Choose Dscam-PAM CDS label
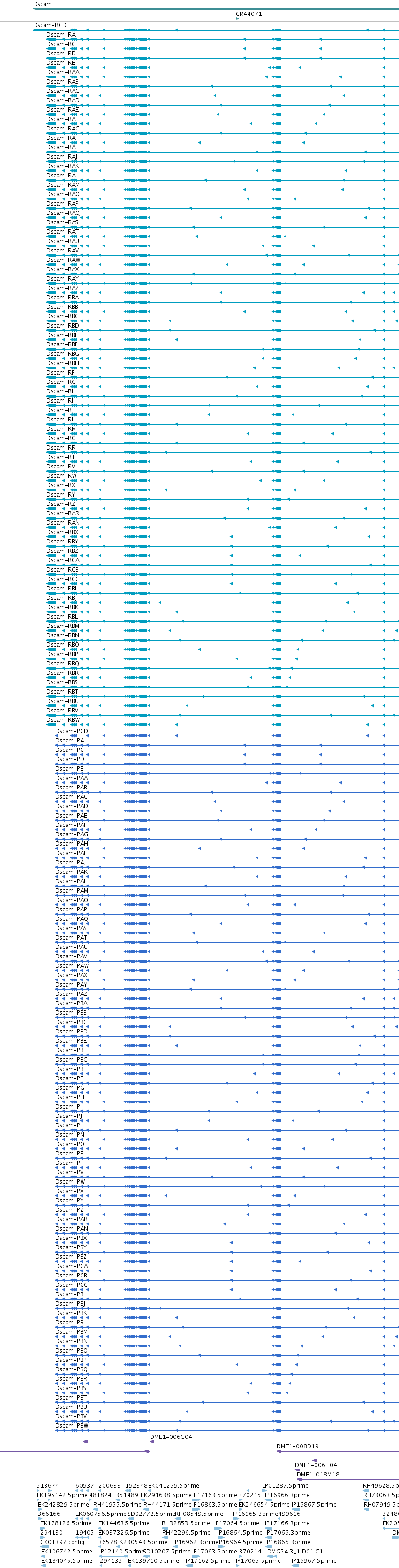The width and height of the screenshot is (399, 1568). [x=72, y=891]
